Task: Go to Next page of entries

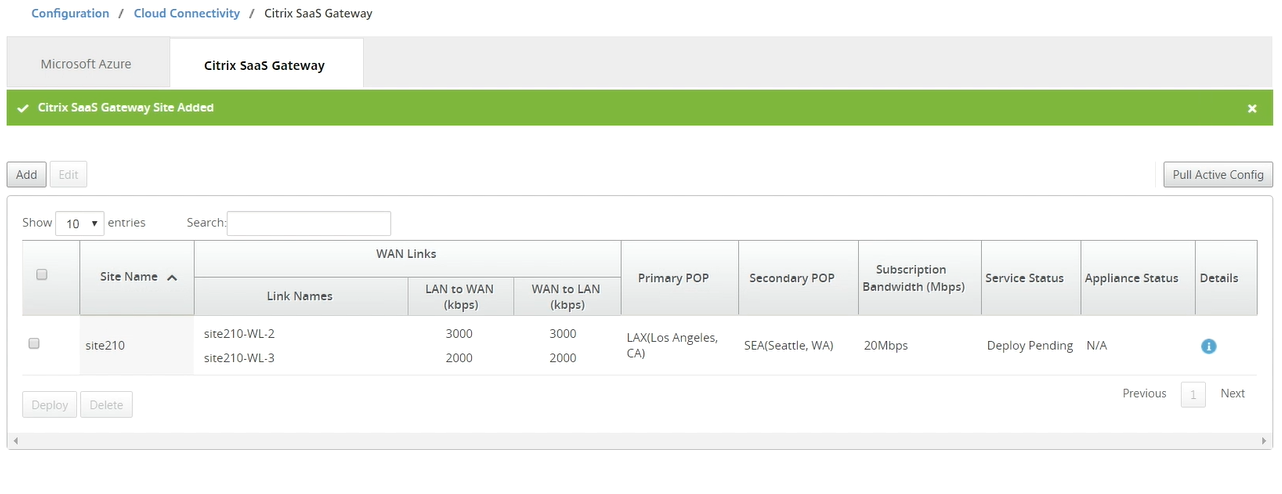Action: 1232,394
